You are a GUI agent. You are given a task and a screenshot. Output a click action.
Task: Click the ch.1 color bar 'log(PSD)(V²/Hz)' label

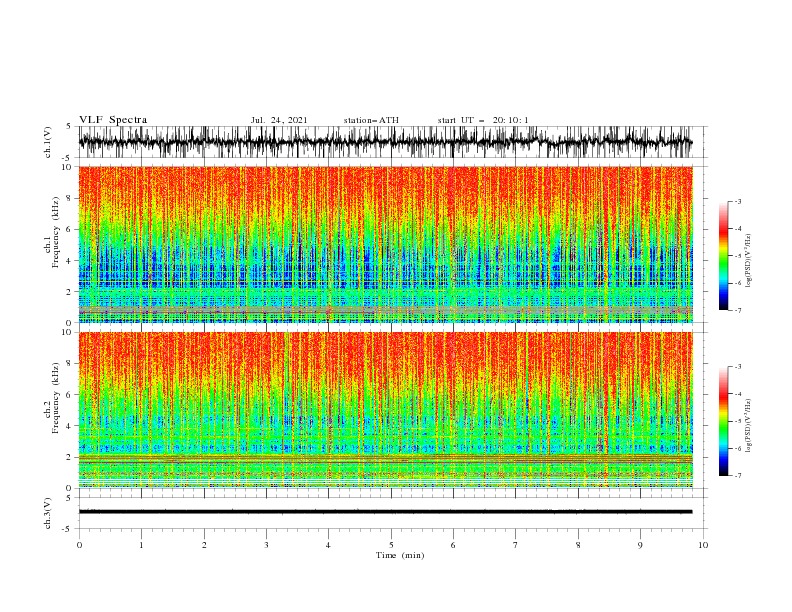coord(748,261)
